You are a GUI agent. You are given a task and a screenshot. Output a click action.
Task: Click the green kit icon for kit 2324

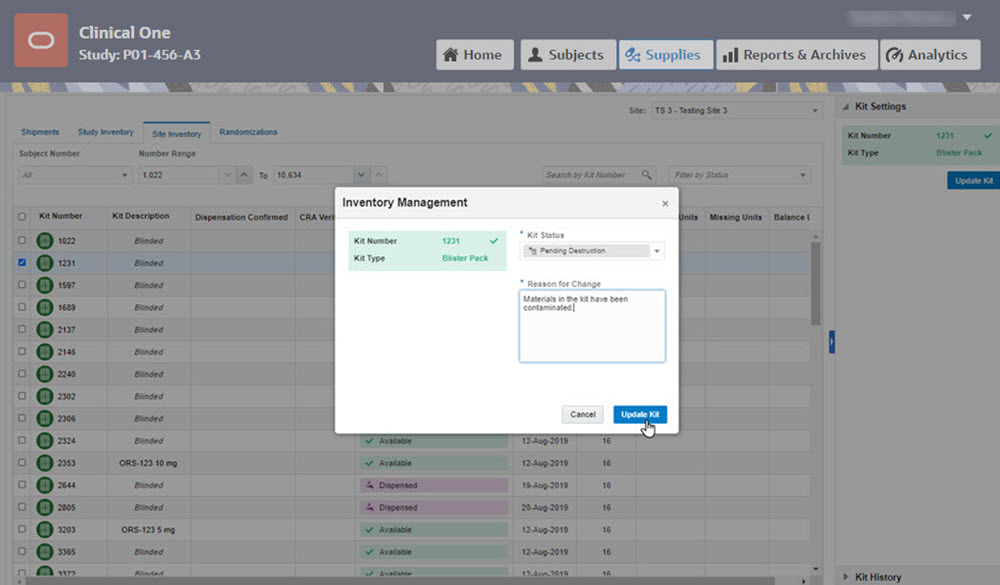point(45,441)
